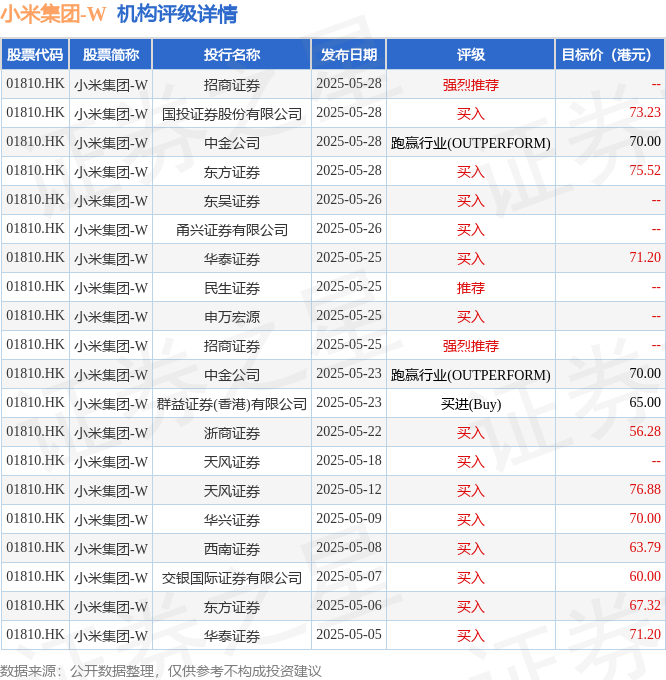
Task: Select the date 2025-05-22
Action: pyautogui.click(x=349, y=432)
